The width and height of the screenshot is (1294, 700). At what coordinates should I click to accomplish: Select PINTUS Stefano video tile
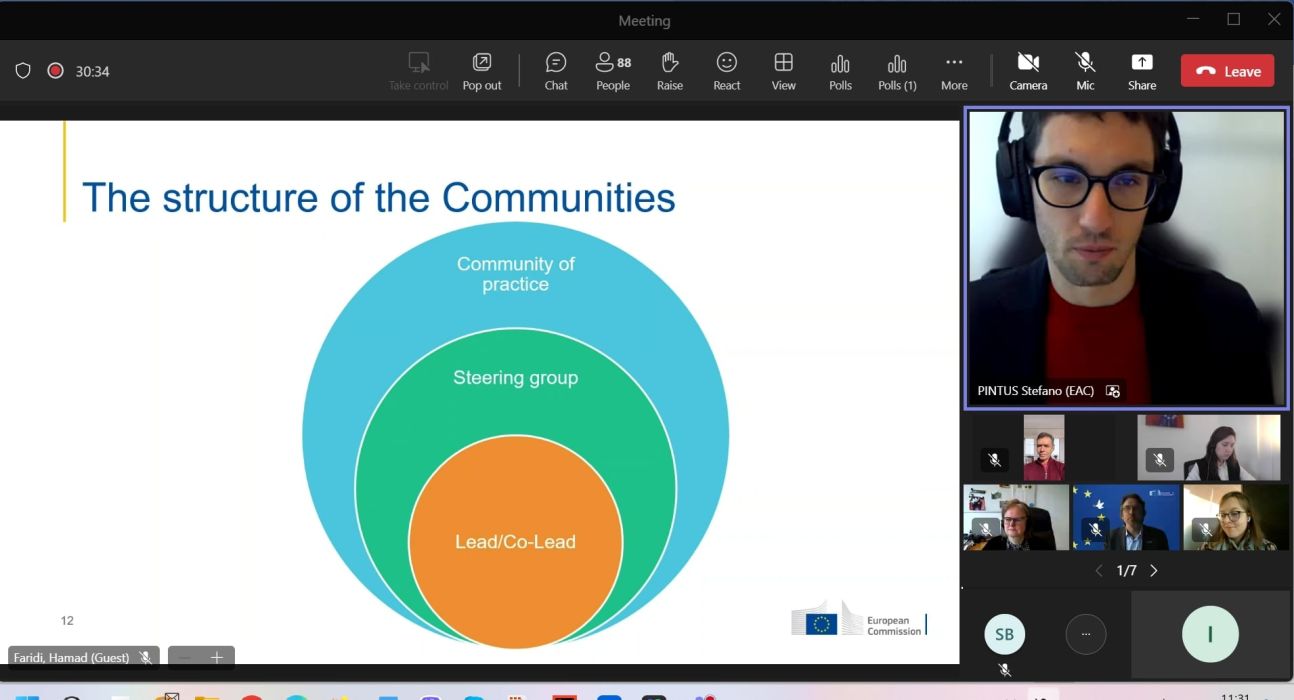click(1125, 258)
